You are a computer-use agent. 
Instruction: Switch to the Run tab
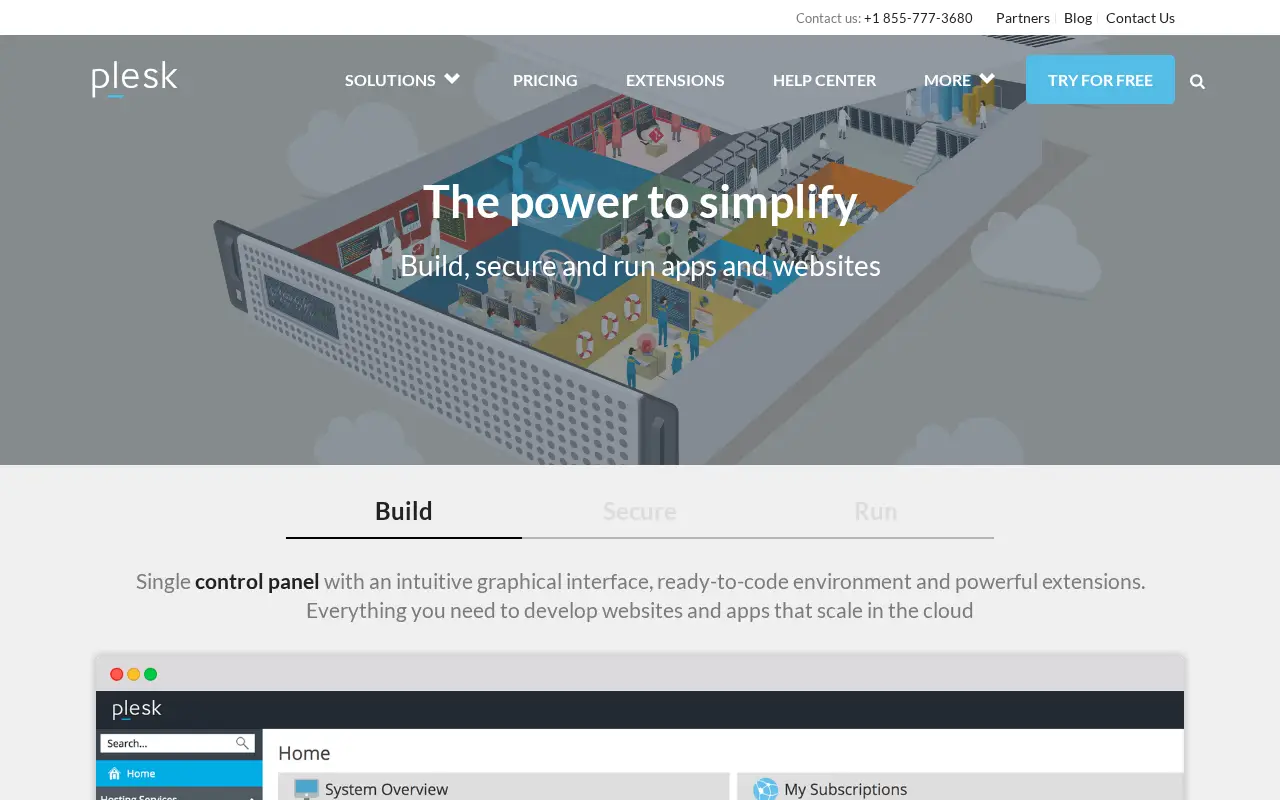(876, 511)
